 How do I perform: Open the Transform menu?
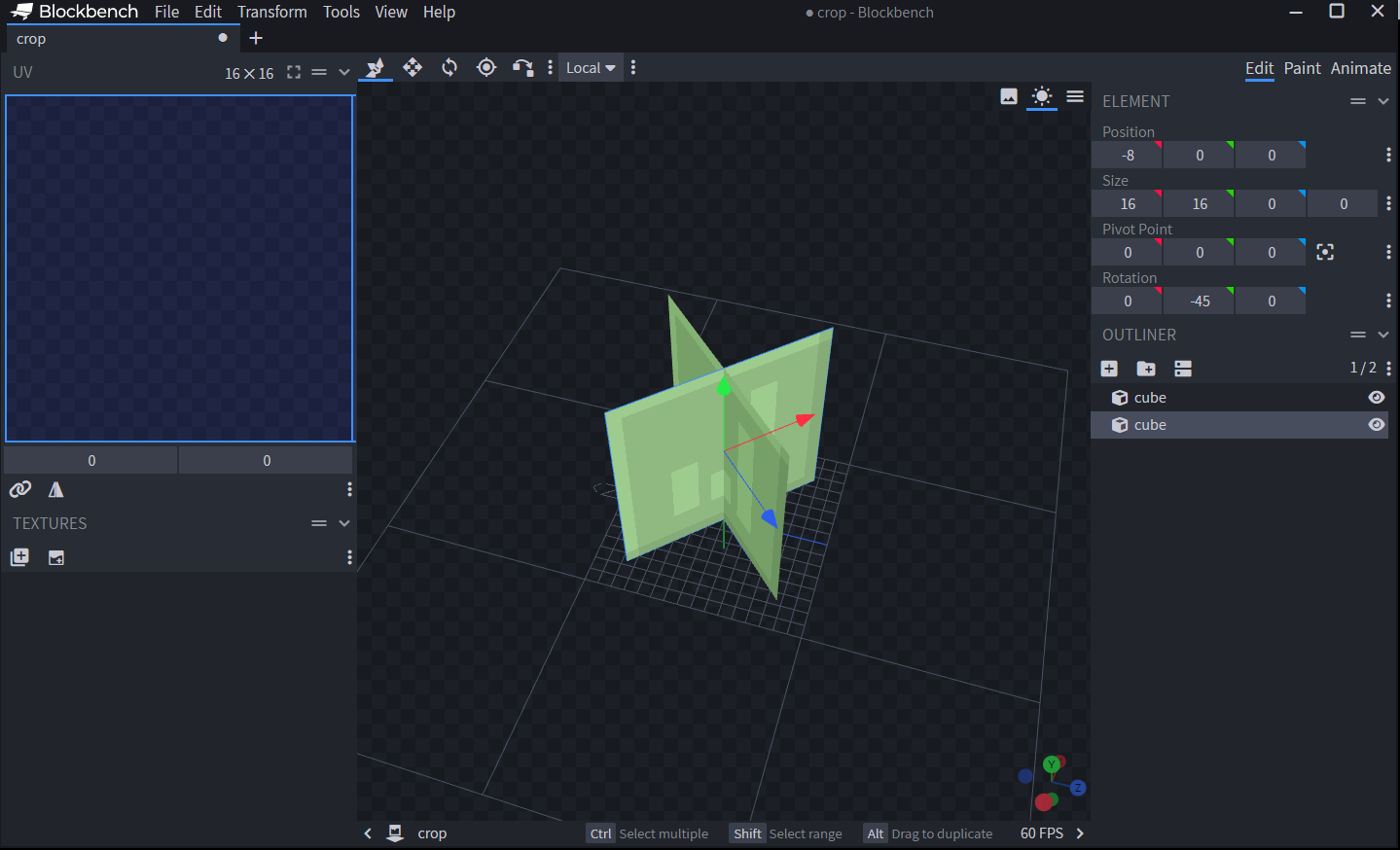[271, 12]
